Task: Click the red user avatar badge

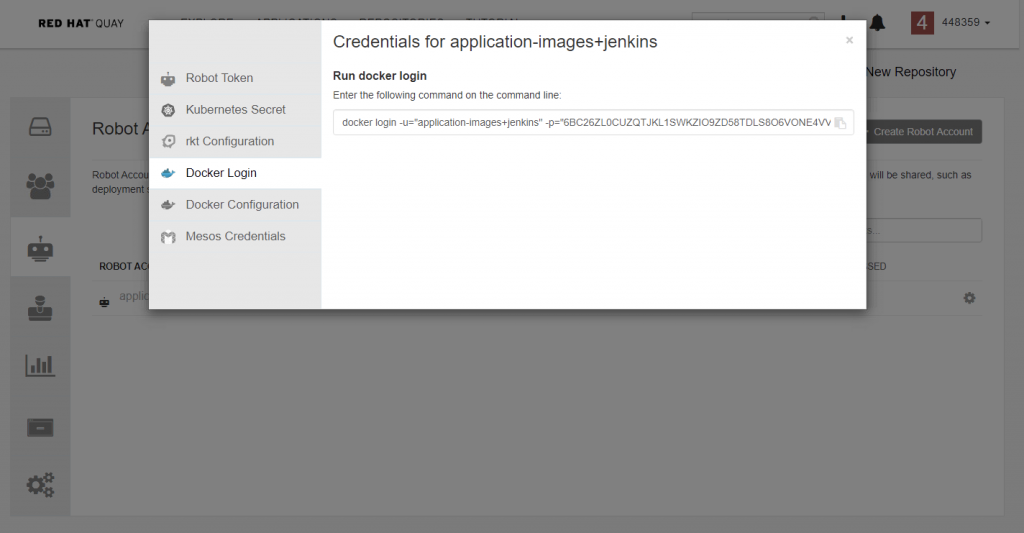Action: click(922, 23)
